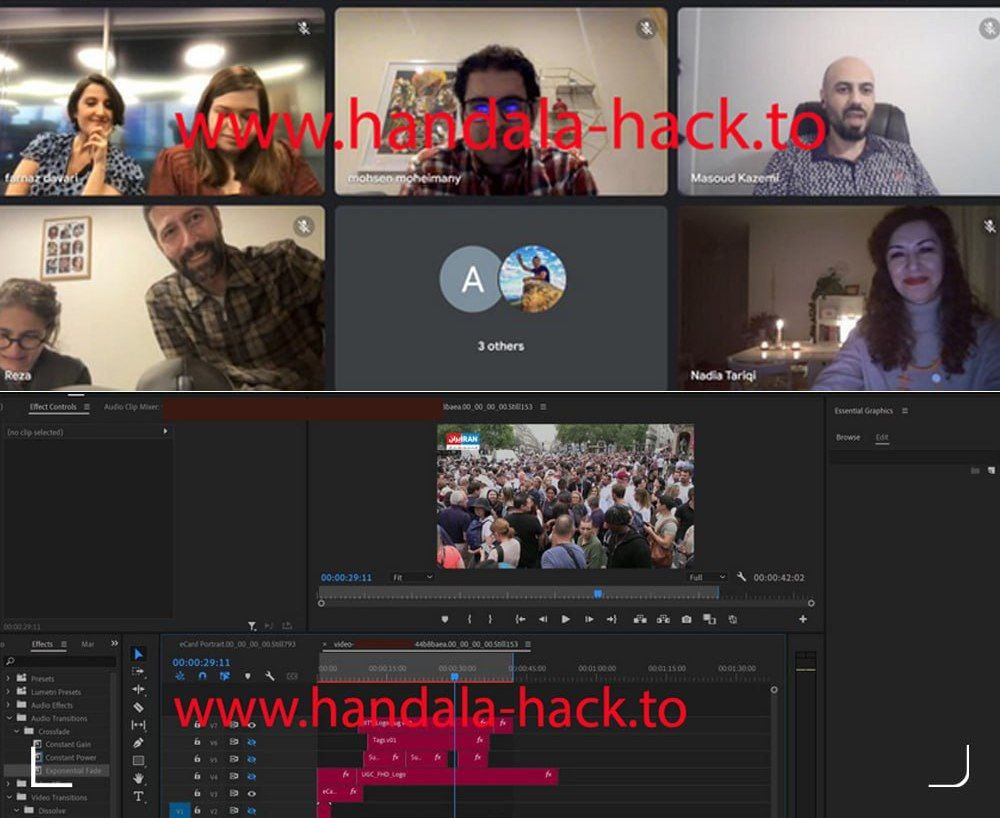Select the Selection arrow tool

click(138, 654)
